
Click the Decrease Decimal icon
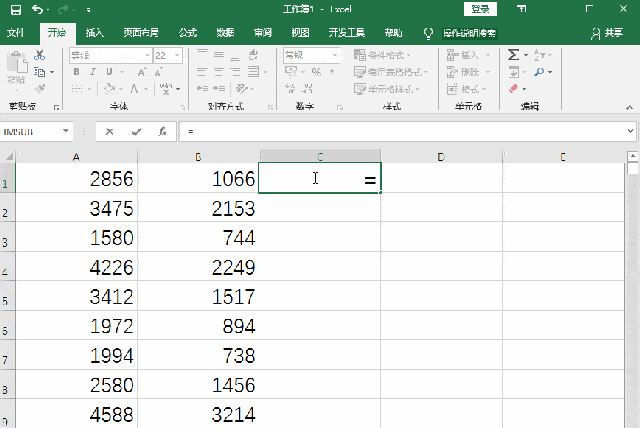(x=308, y=89)
